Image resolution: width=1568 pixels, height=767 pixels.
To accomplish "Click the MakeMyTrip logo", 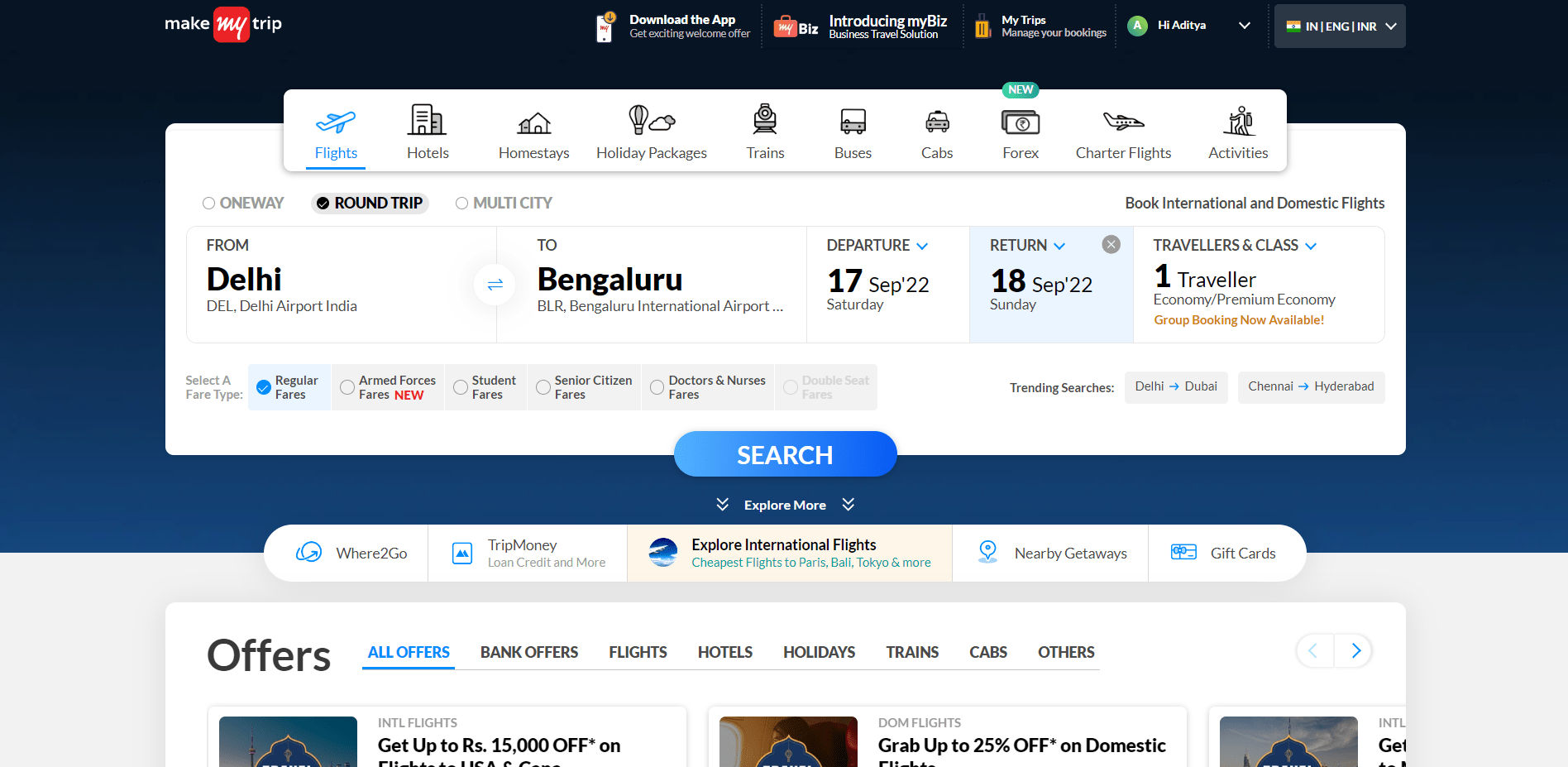I will click(x=223, y=24).
